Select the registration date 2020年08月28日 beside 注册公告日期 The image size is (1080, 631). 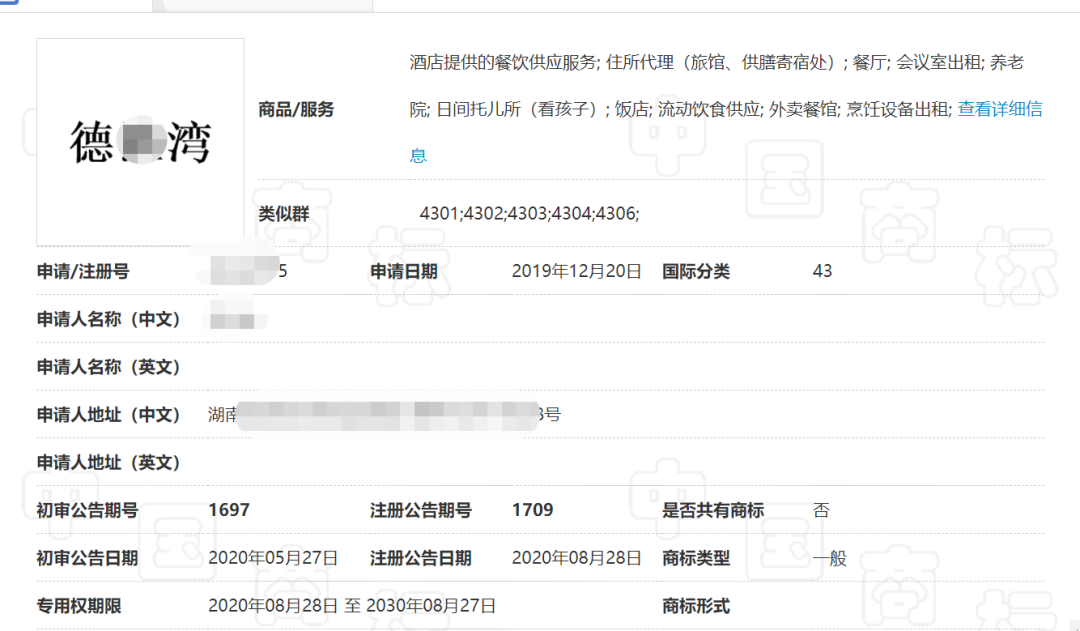(577, 558)
